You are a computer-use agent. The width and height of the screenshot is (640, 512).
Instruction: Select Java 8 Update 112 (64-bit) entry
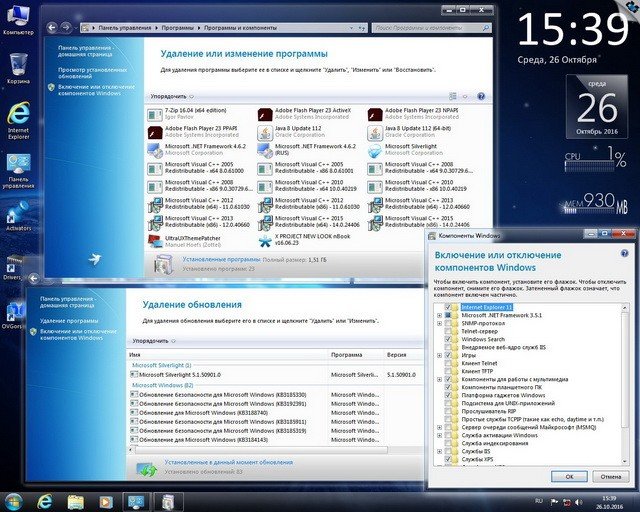(x=409, y=132)
